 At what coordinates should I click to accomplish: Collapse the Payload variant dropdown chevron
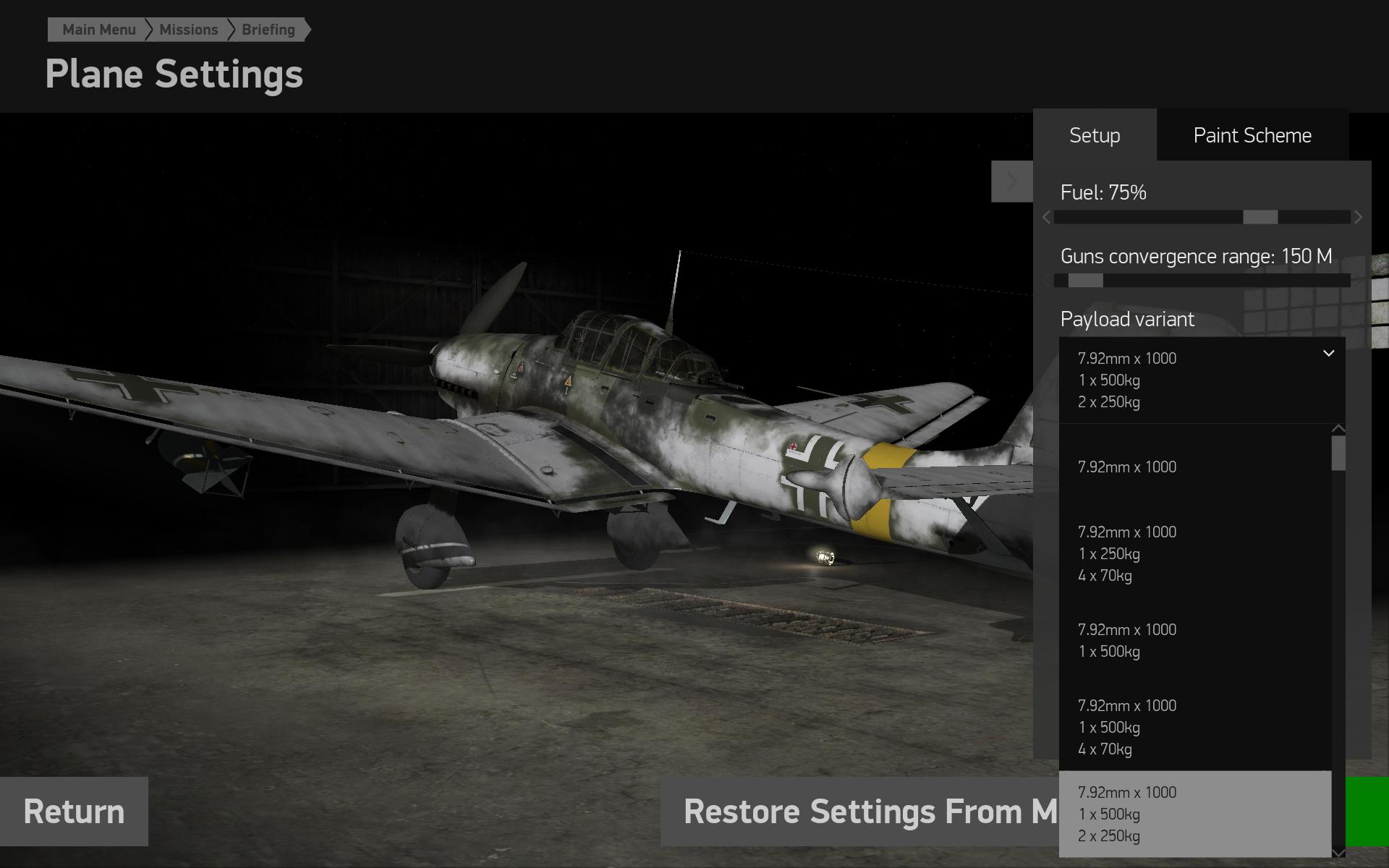click(x=1328, y=353)
